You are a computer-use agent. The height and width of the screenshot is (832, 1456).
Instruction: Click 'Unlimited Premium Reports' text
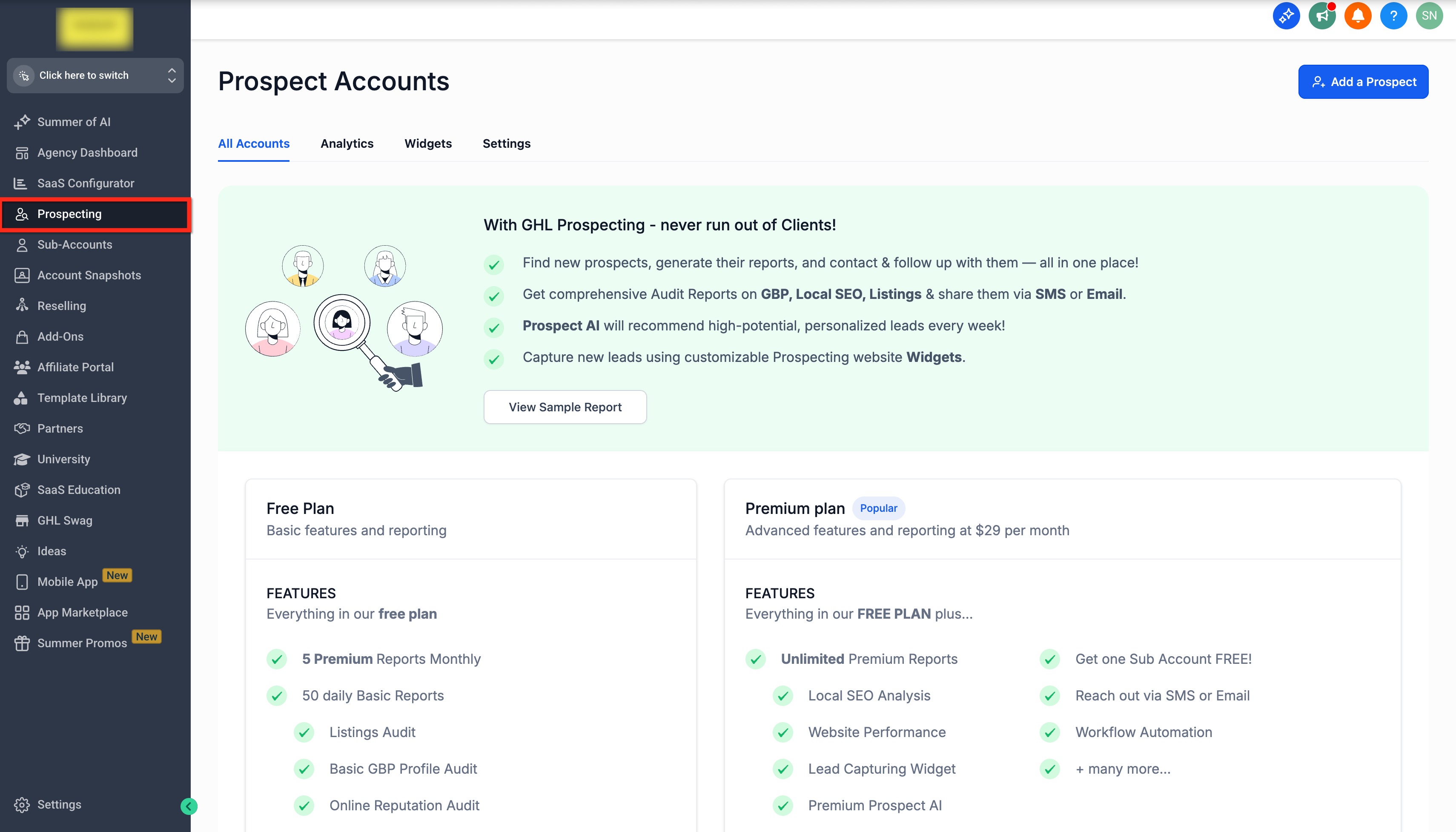(869, 659)
